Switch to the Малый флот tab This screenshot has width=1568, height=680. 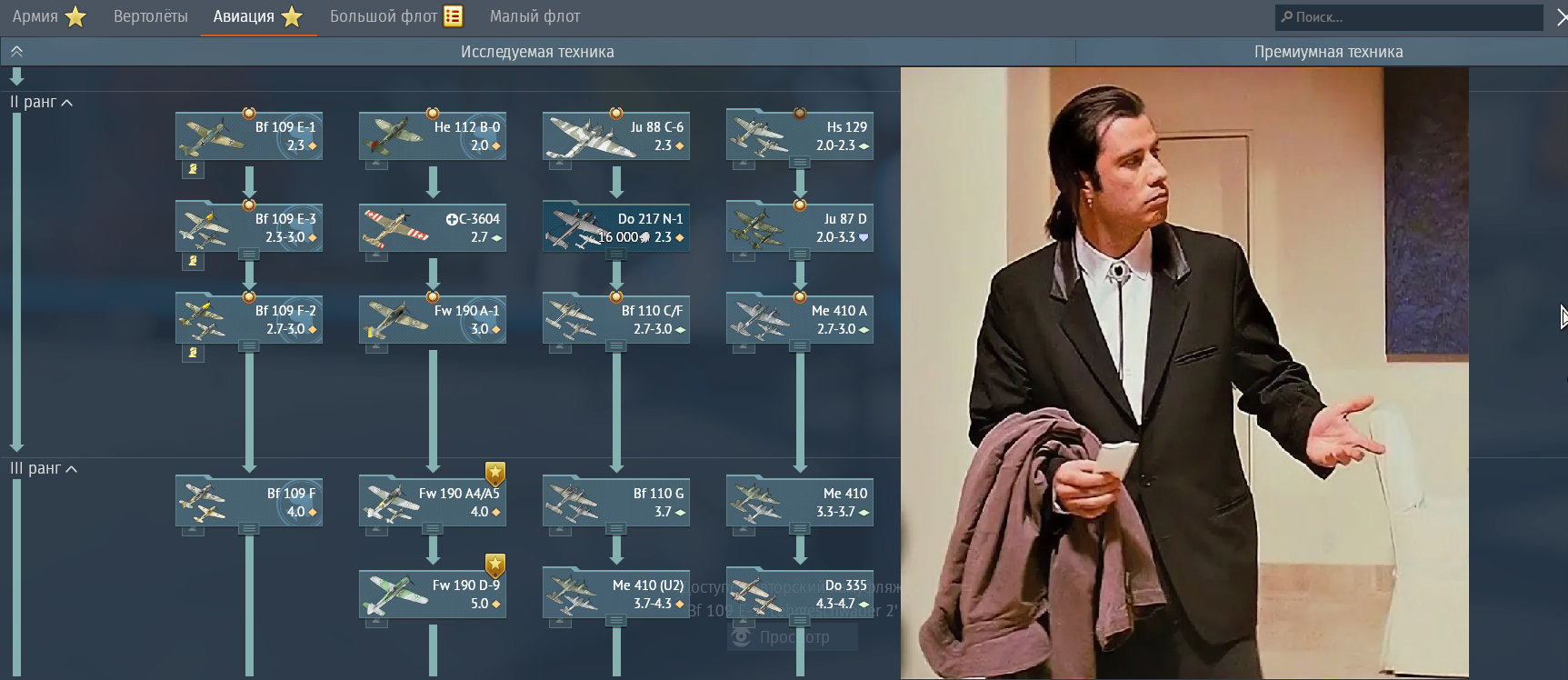534,16
